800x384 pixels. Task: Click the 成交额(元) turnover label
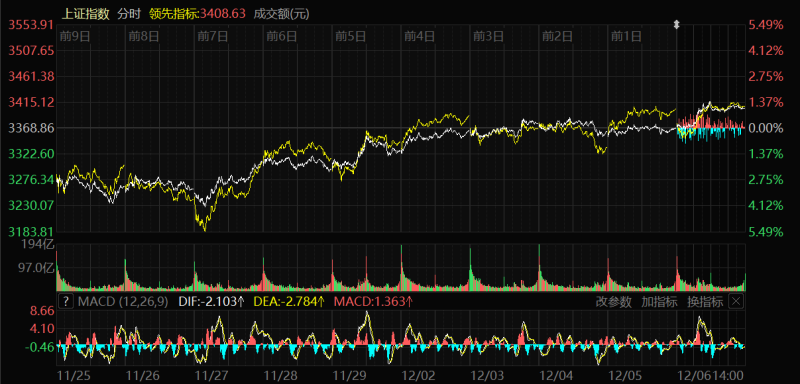pos(281,14)
